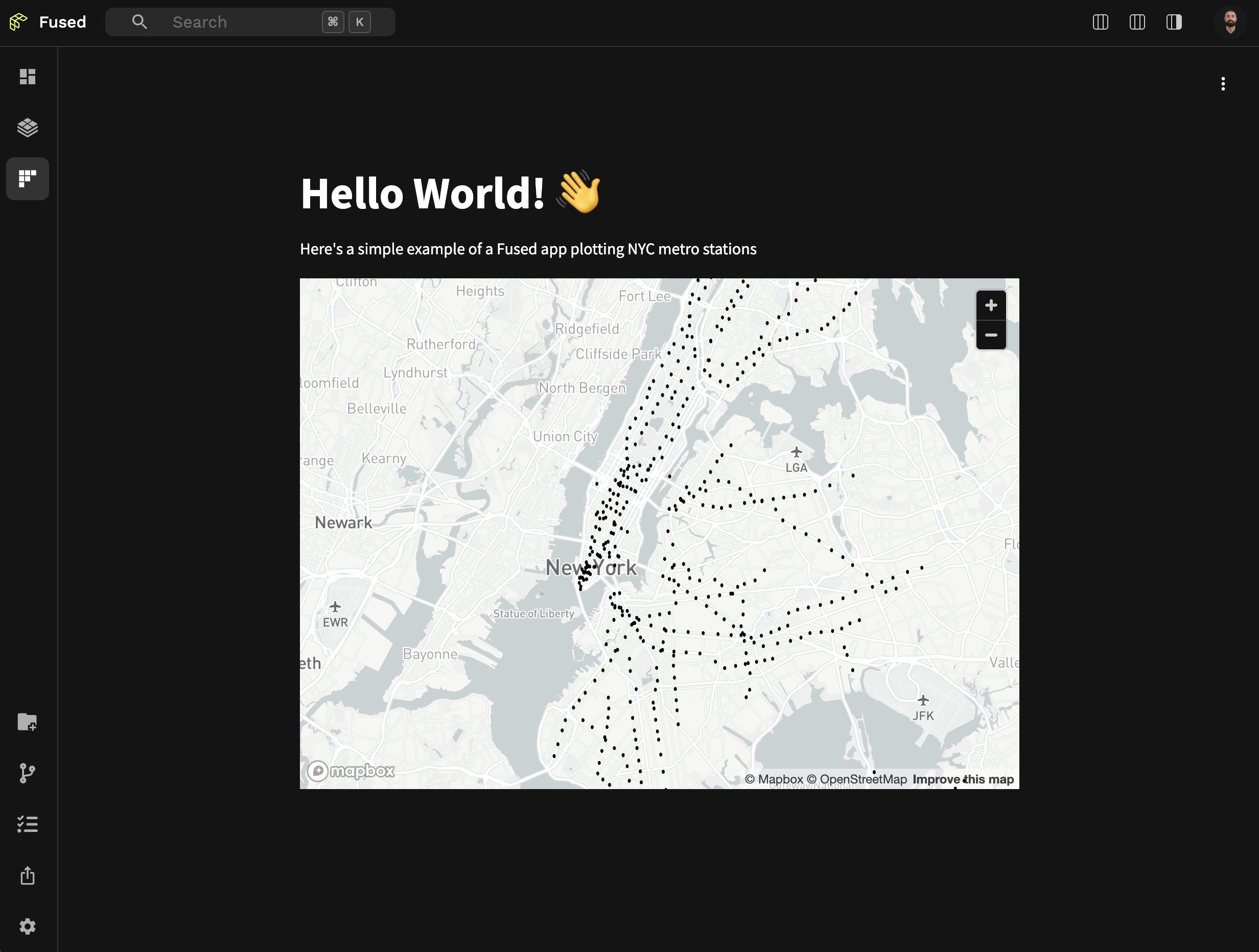
Task: Click the new folder icon in sidebar
Action: [27, 722]
